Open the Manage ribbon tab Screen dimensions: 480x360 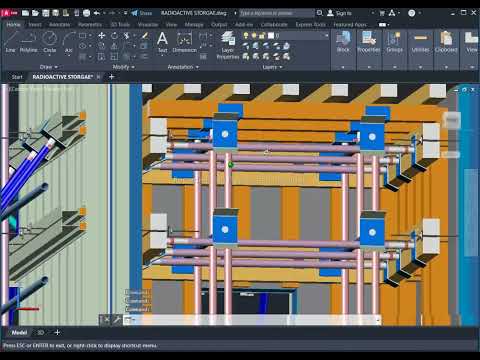pos(194,25)
